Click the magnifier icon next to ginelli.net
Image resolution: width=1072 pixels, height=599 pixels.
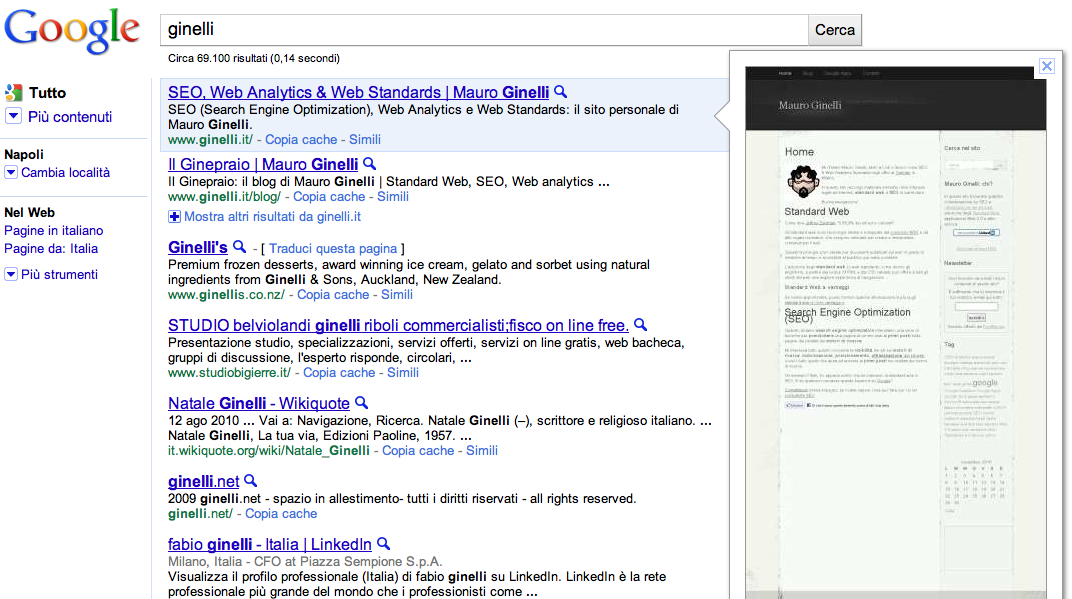(248, 481)
